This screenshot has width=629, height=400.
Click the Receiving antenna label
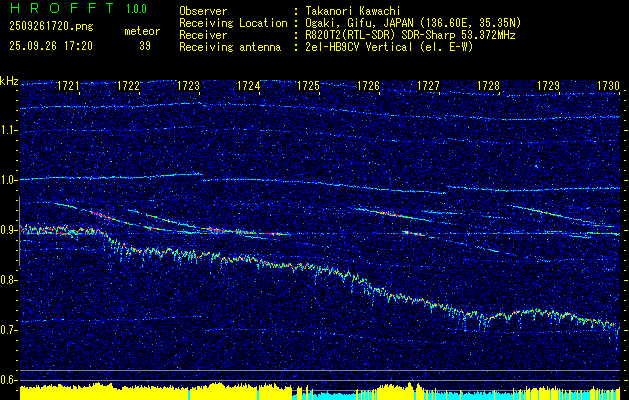click(230, 47)
